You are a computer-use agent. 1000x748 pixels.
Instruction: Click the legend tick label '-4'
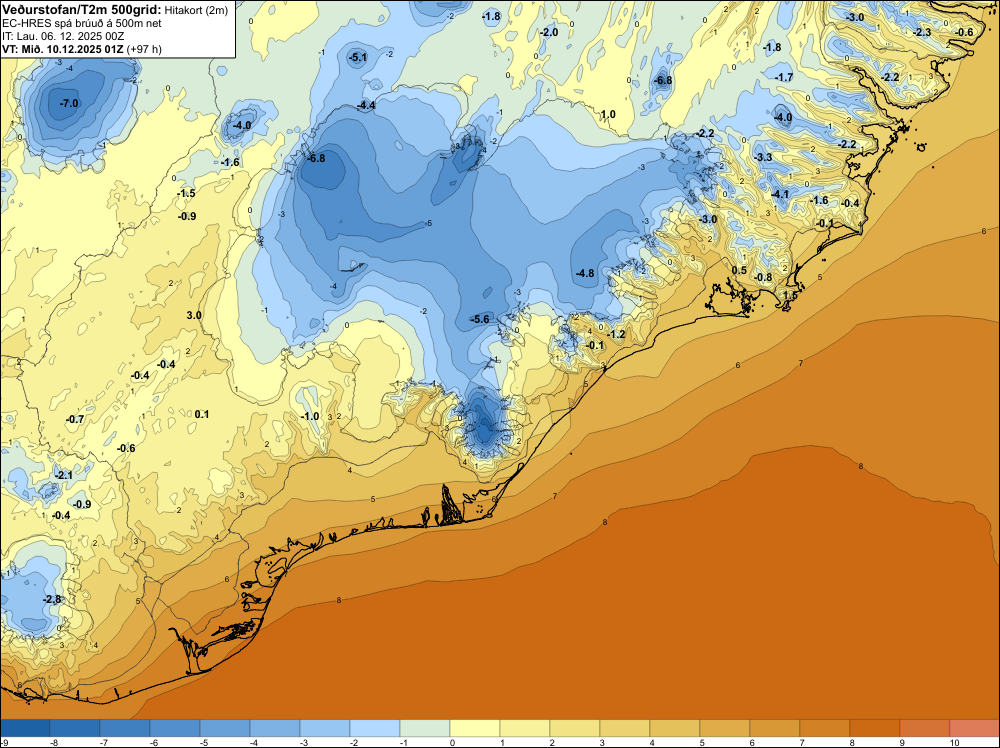[252, 742]
